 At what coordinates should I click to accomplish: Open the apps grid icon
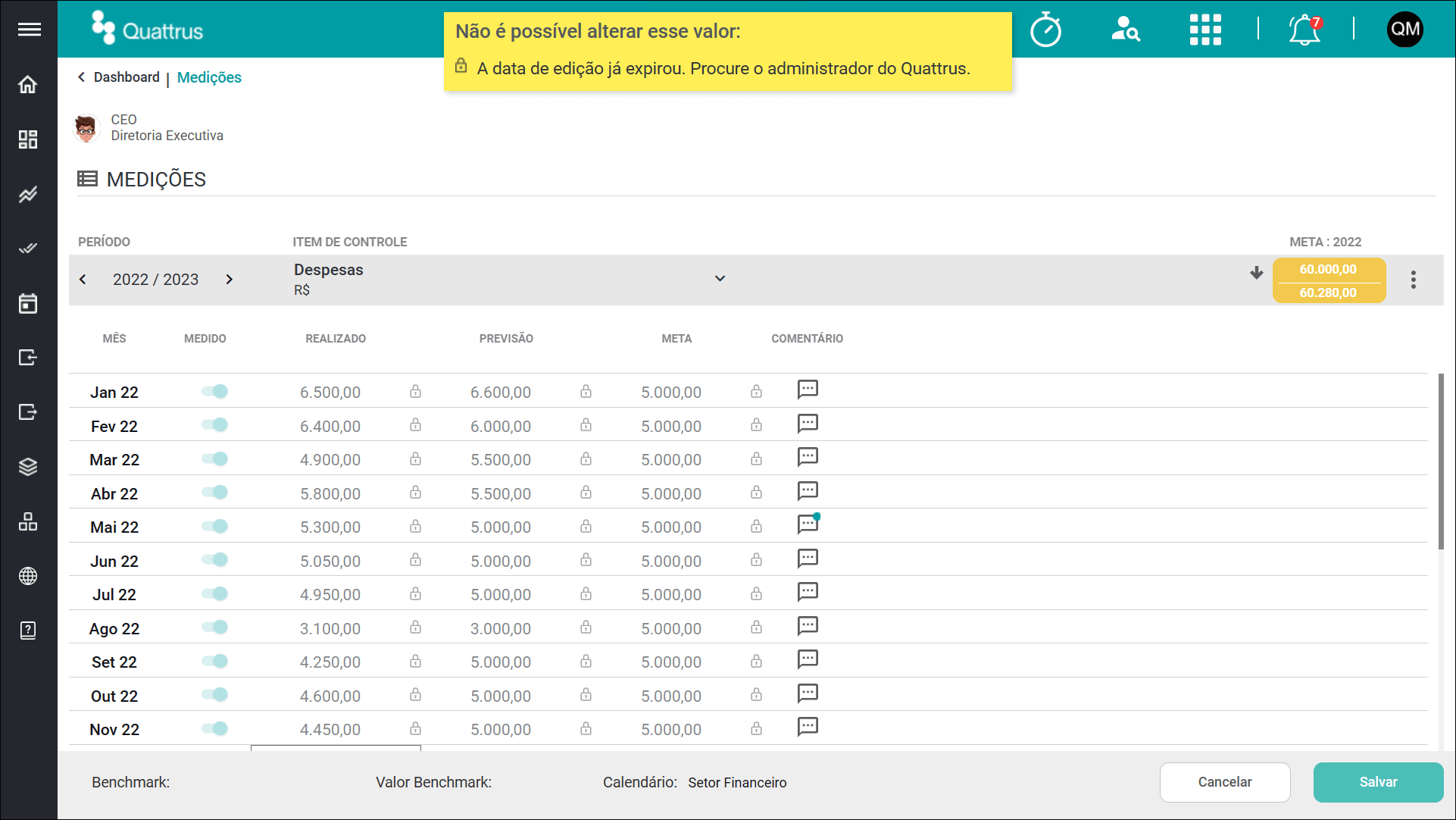pyautogui.click(x=1205, y=30)
